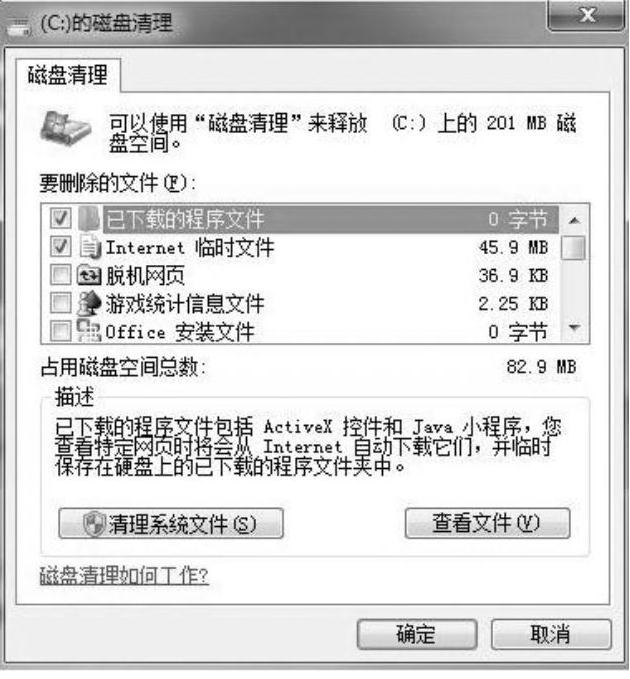This screenshot has height=679, width=630.
Task: Uncheck the Internet 临时文件 checkbox
Action: point(60,246)
